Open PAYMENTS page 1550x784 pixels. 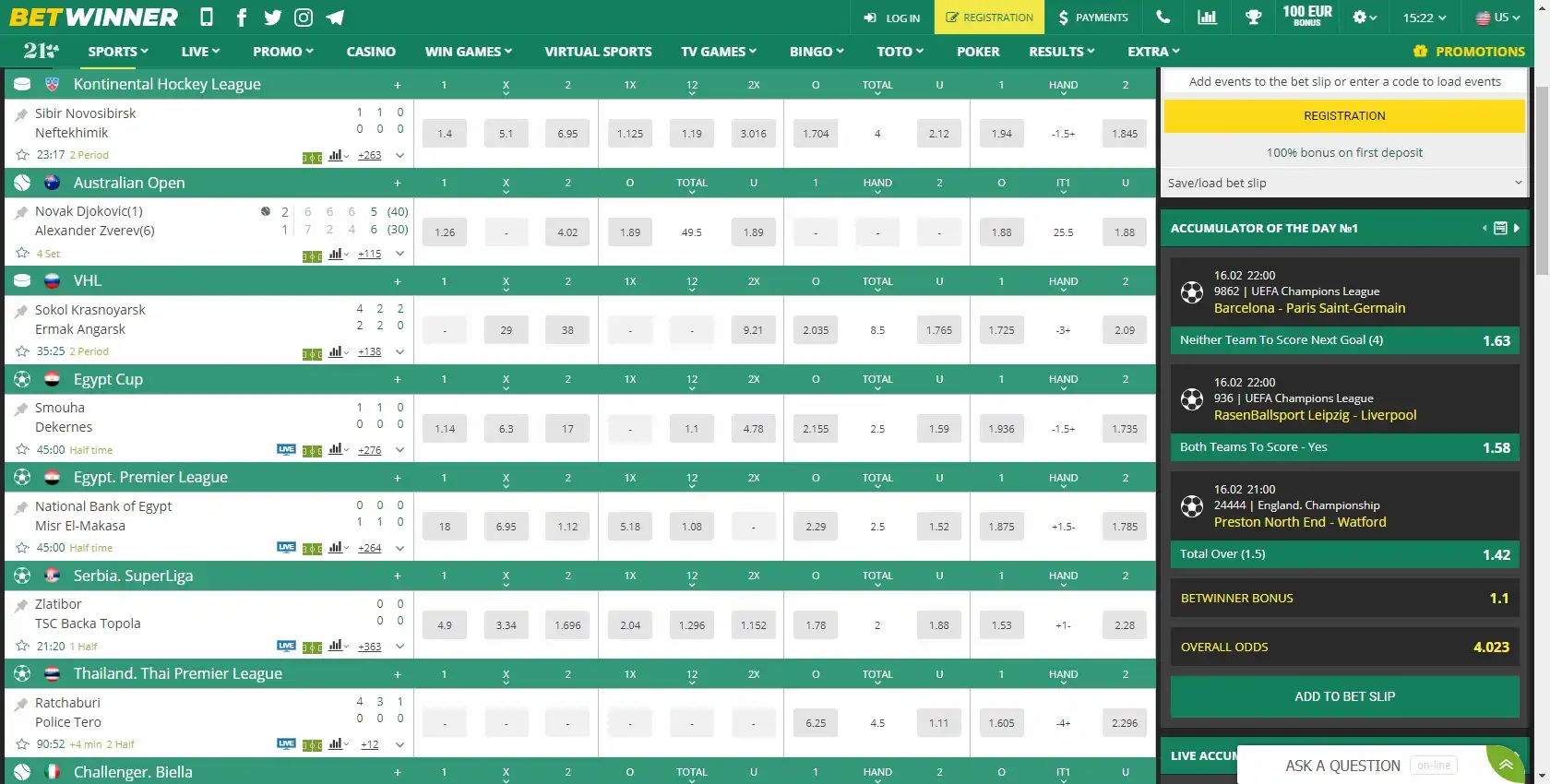(1093, 17)
